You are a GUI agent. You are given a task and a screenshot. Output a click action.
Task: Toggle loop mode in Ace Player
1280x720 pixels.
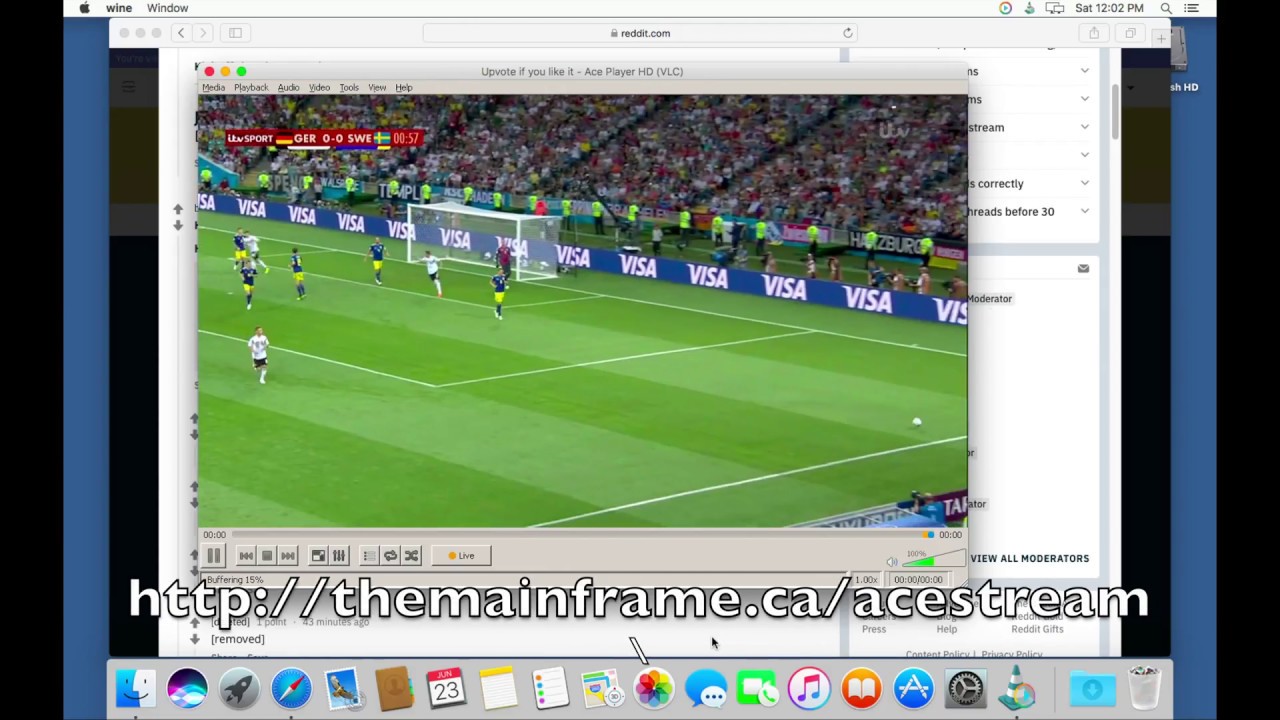390,556
